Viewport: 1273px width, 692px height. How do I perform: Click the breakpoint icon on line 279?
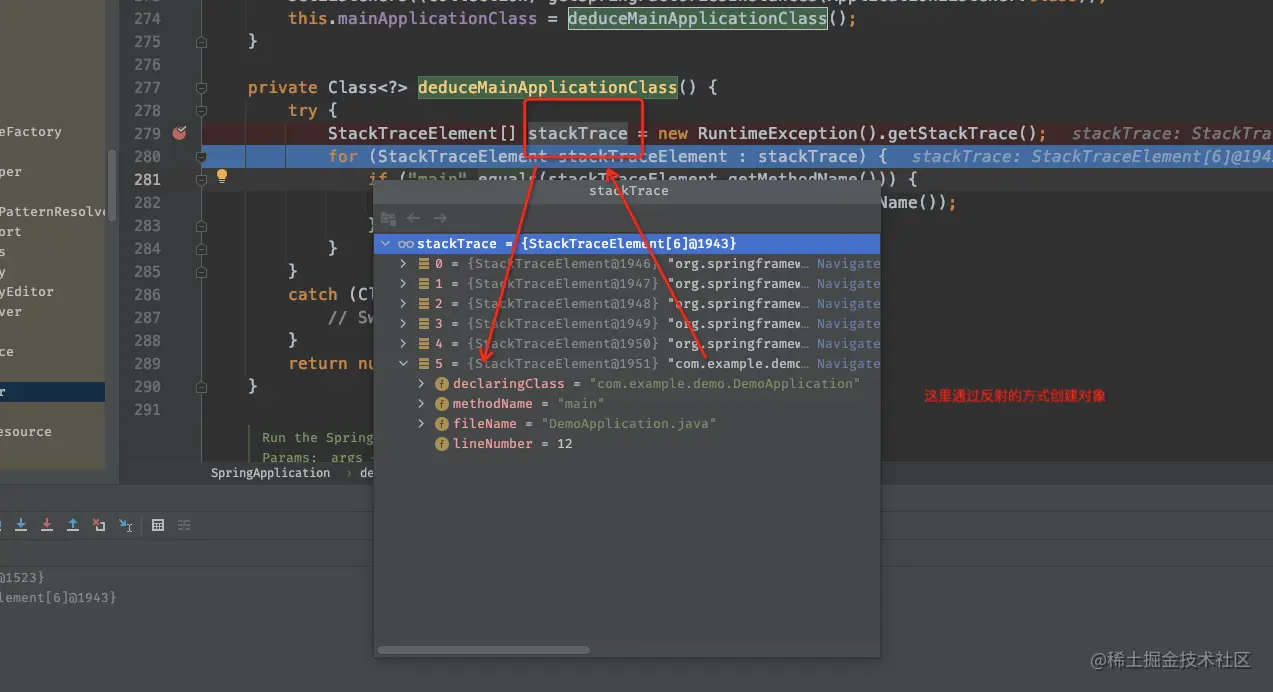[180, 133]
